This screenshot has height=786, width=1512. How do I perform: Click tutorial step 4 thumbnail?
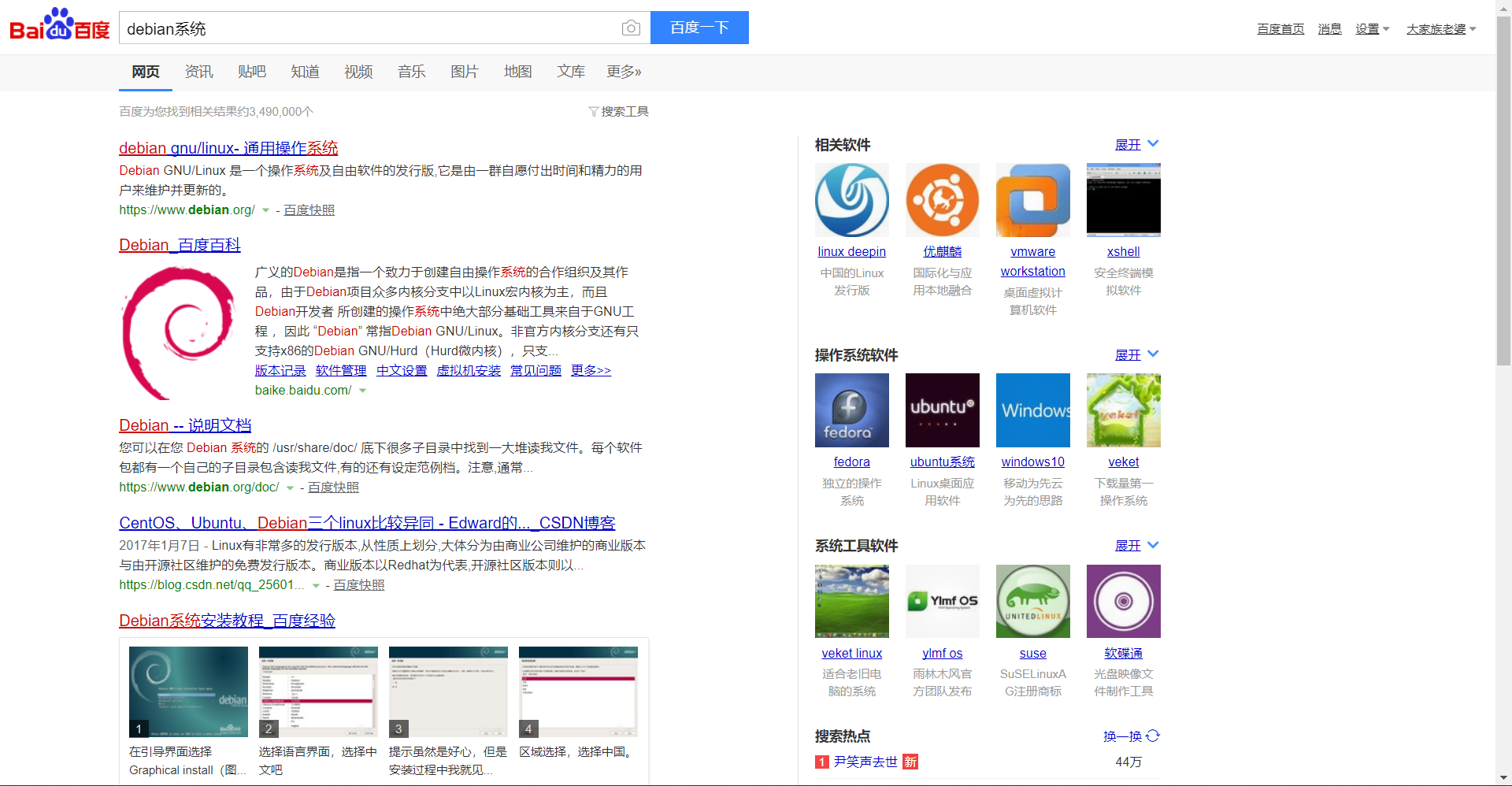tap(578, 692)
